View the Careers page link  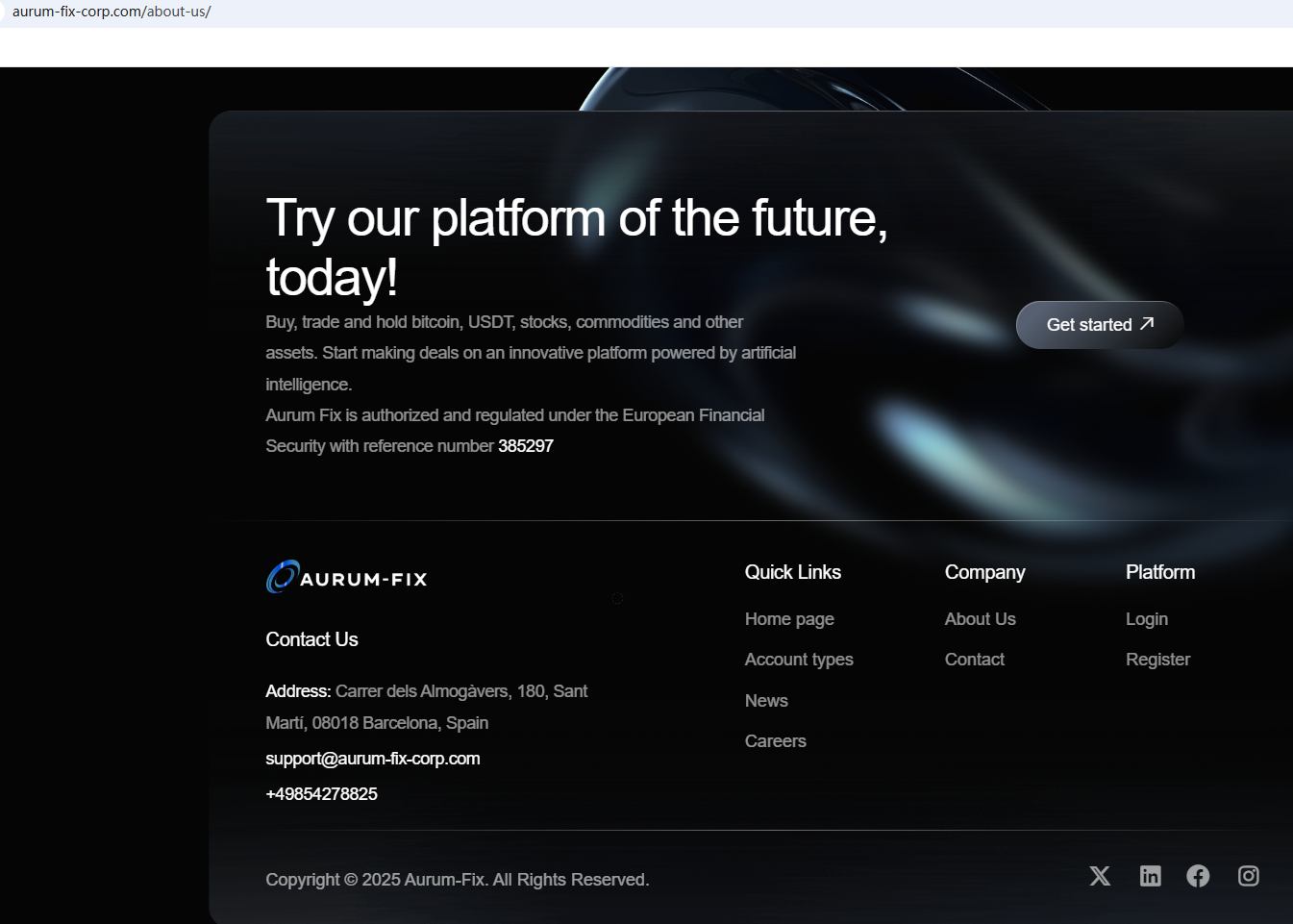[775, 741]
